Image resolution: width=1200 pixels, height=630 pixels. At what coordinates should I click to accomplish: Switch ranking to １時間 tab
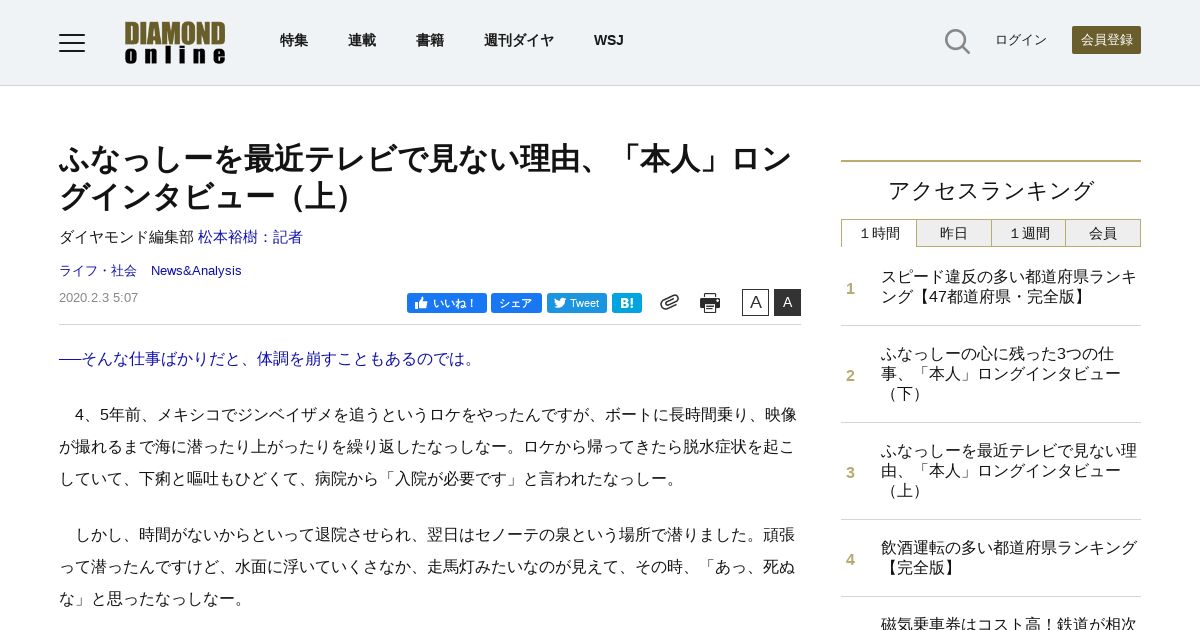coord(879,233)
